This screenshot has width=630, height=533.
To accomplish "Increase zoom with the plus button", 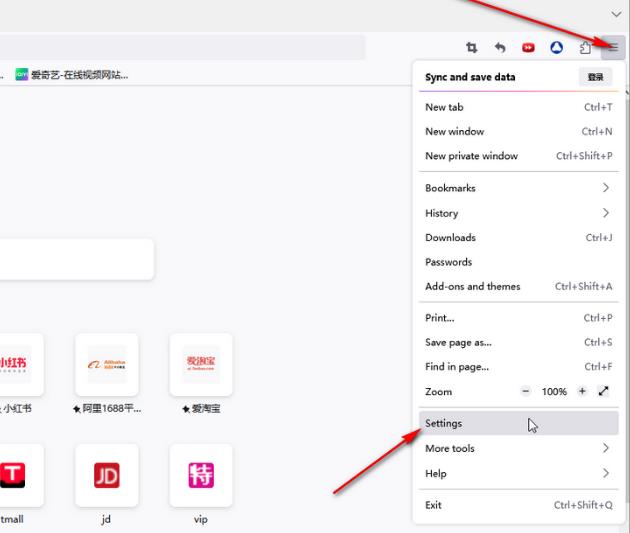I will tap(582, 391).
